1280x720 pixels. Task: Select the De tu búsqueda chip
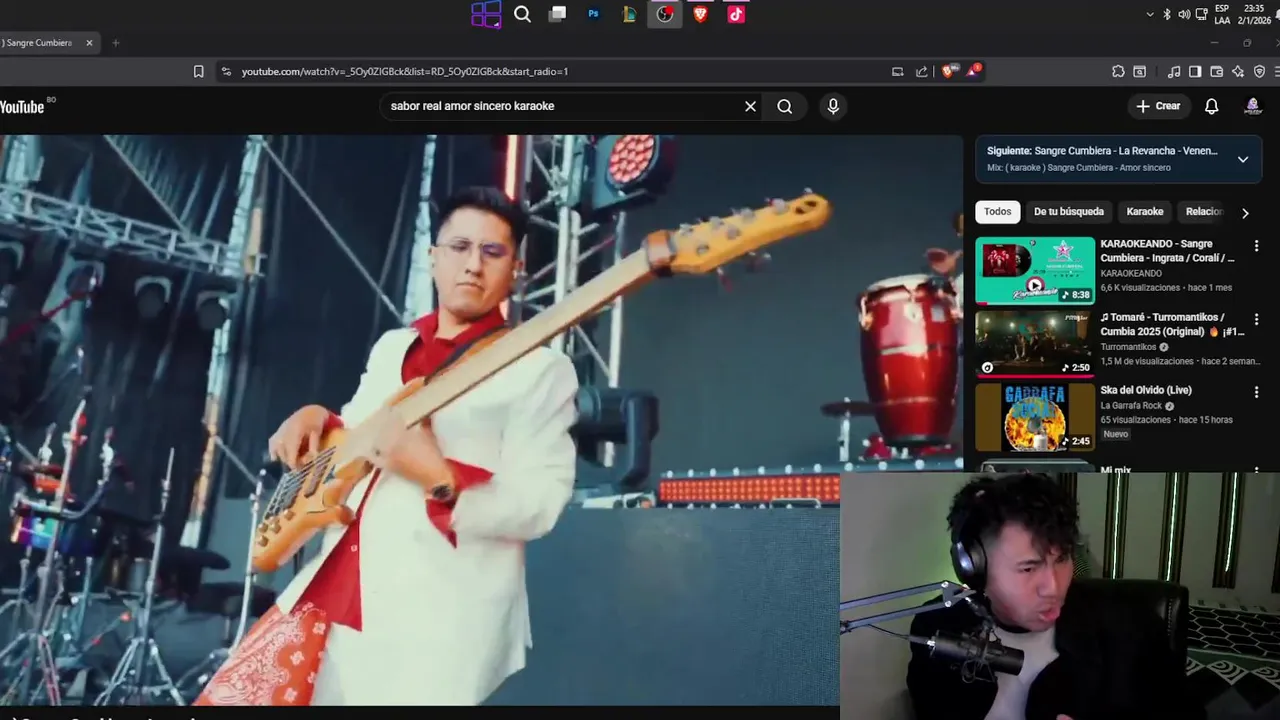tap(1069, 212)
